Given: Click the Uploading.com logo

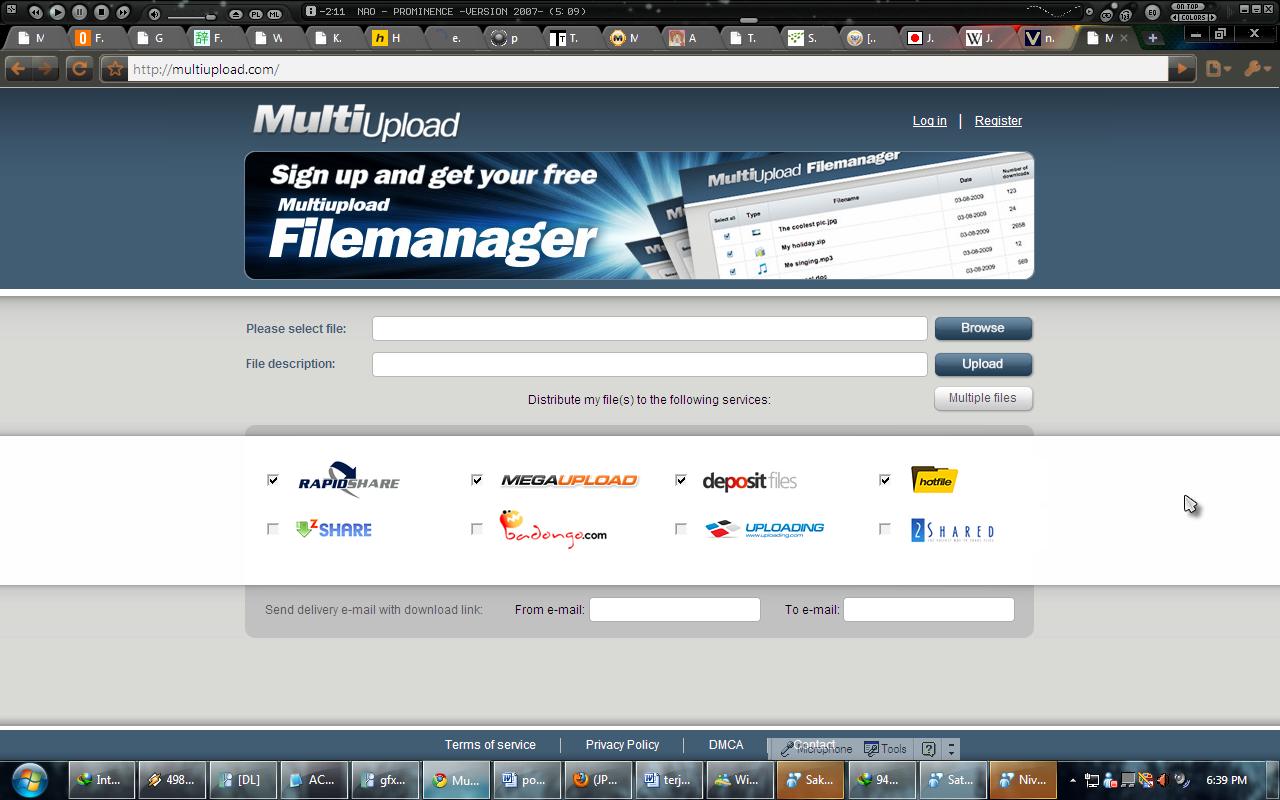Looking at the screenshot, I should coord(765,529).
